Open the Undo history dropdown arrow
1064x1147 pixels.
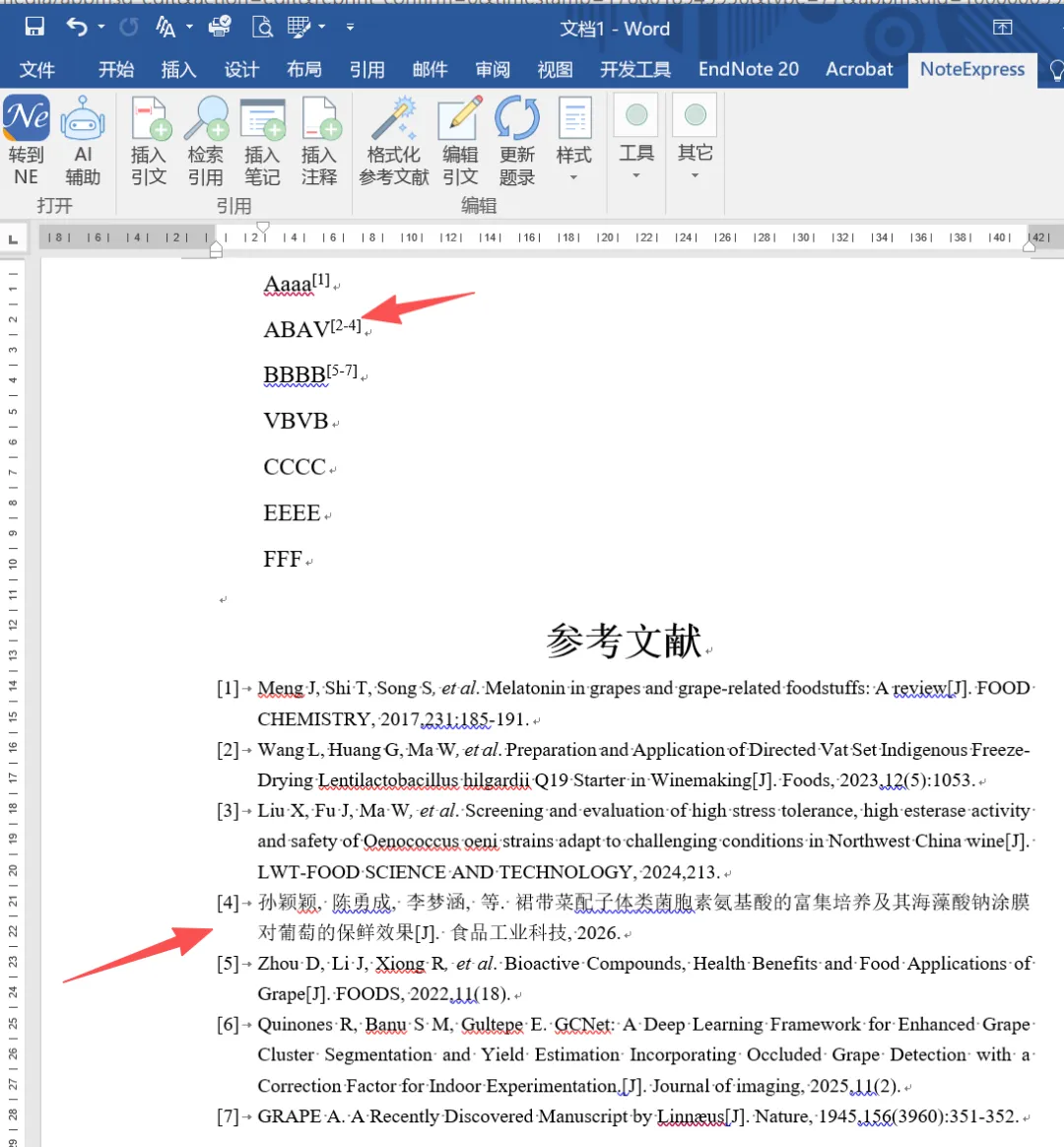tap(100, 27)
